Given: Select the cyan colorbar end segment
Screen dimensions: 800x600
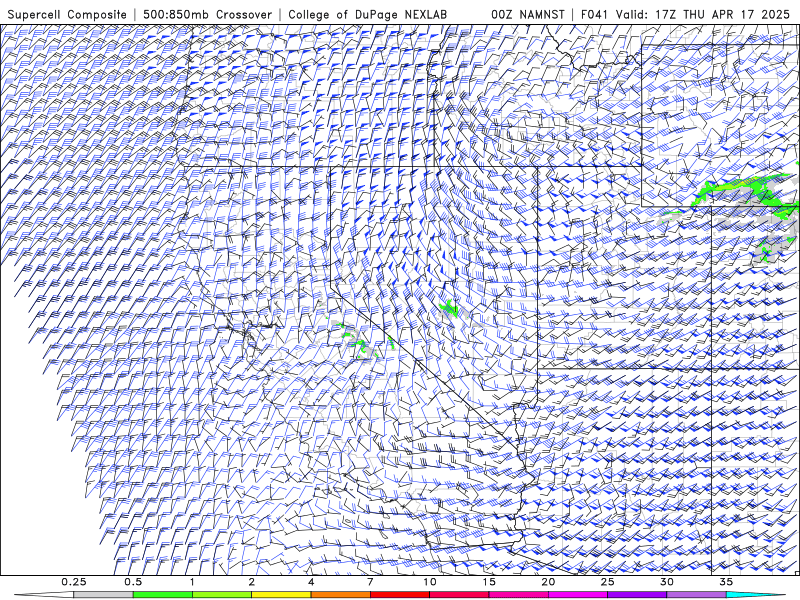Looking at the screenshot, I should click(755, 595).
